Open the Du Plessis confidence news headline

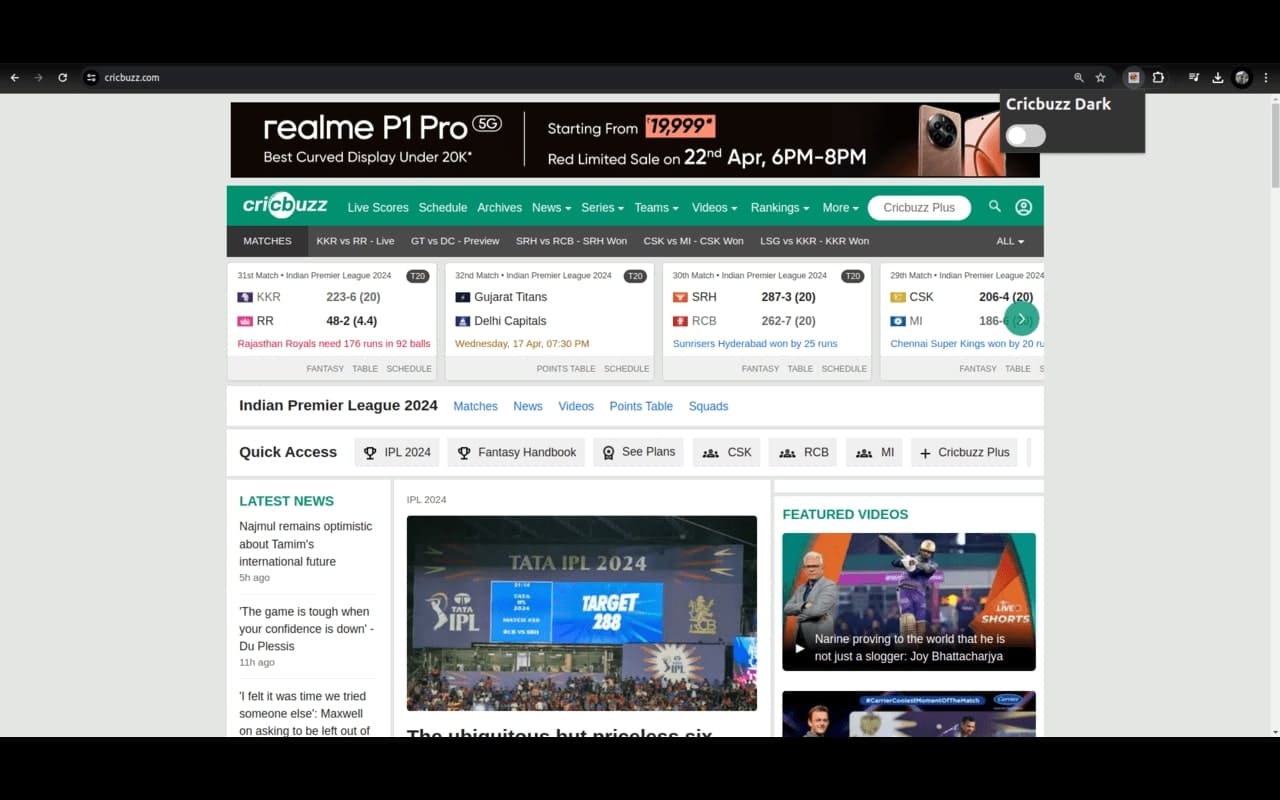pyautogui.click(x=307, y=629)
